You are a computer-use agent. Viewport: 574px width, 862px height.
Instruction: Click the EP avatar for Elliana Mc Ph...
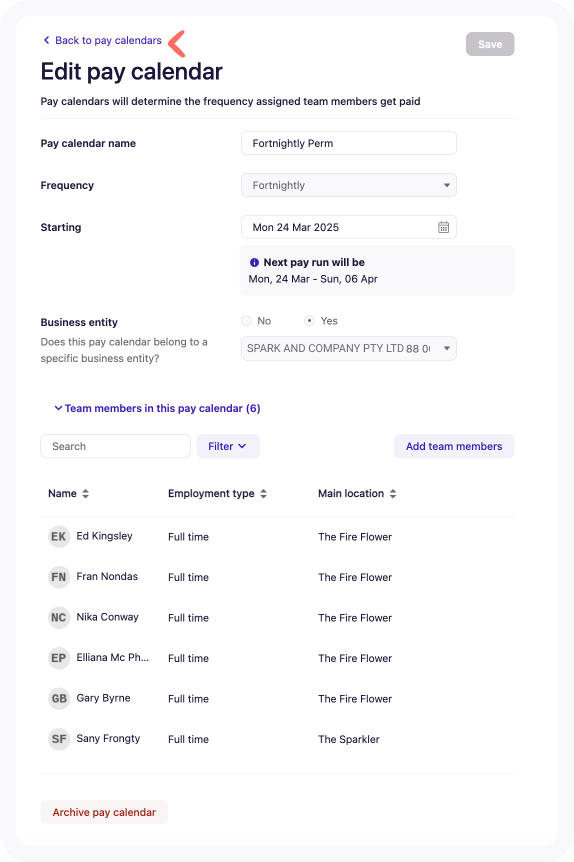point(59,658)
